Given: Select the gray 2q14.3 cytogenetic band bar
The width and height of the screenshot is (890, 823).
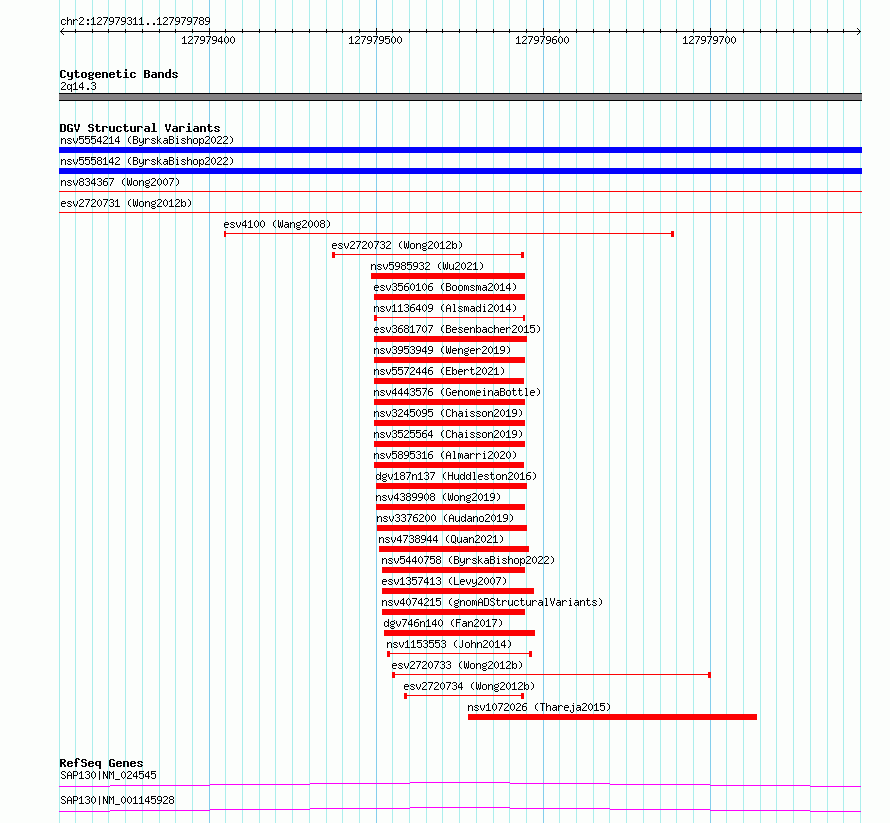Looking at the screenshot, I should [460, 97].
